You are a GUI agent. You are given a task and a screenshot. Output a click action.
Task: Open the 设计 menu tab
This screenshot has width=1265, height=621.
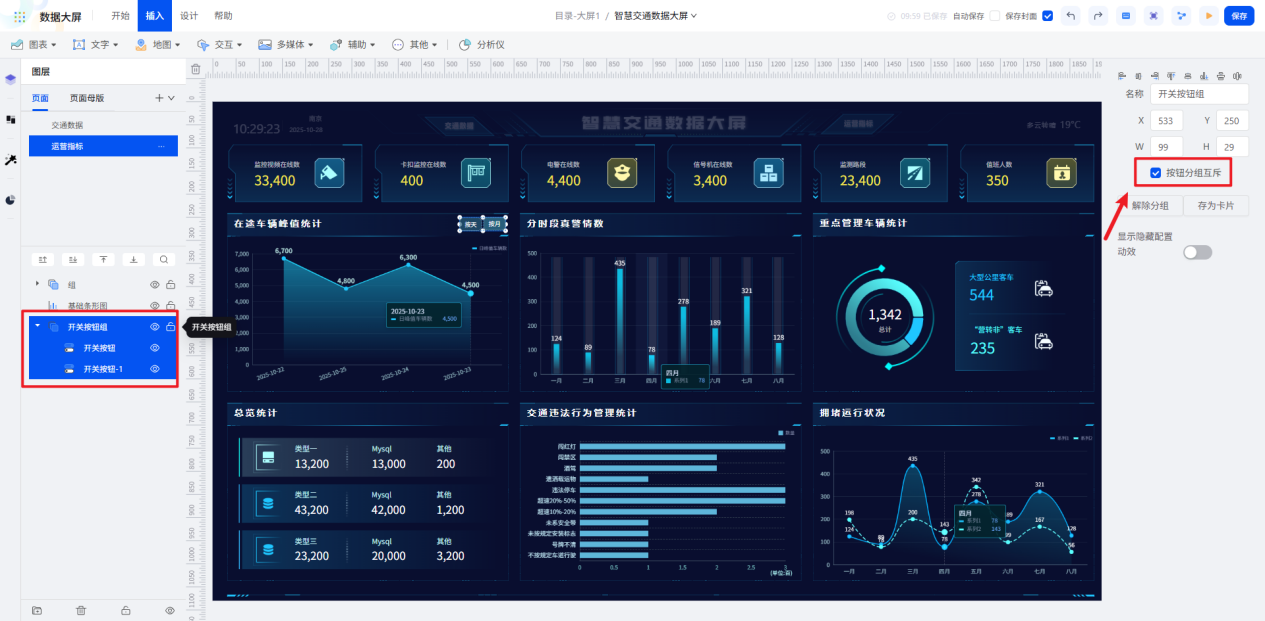[x=189, y=16]
